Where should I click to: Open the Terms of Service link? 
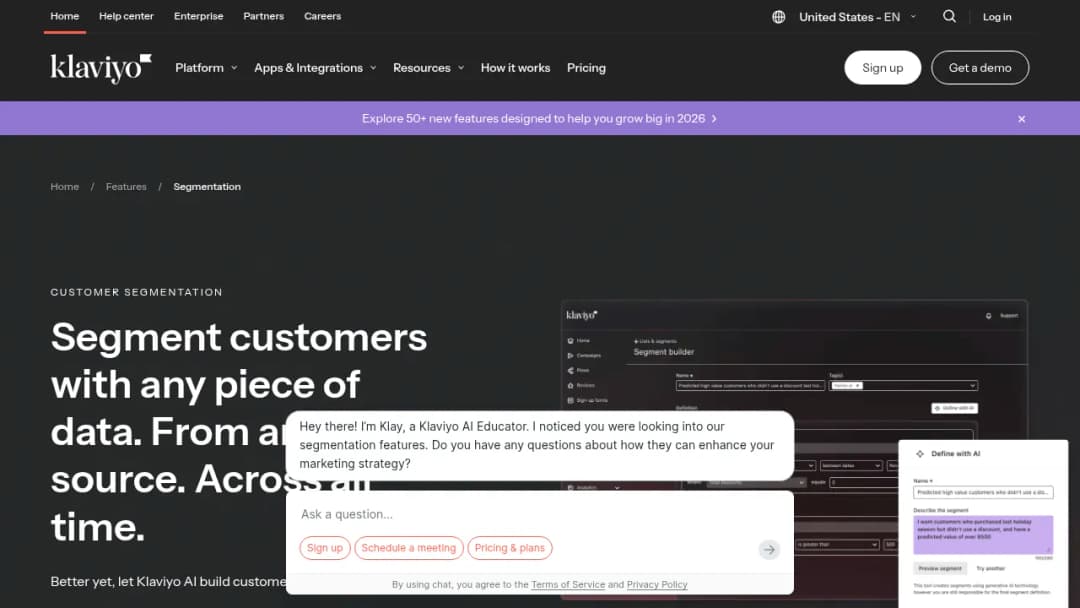(568, 585)
